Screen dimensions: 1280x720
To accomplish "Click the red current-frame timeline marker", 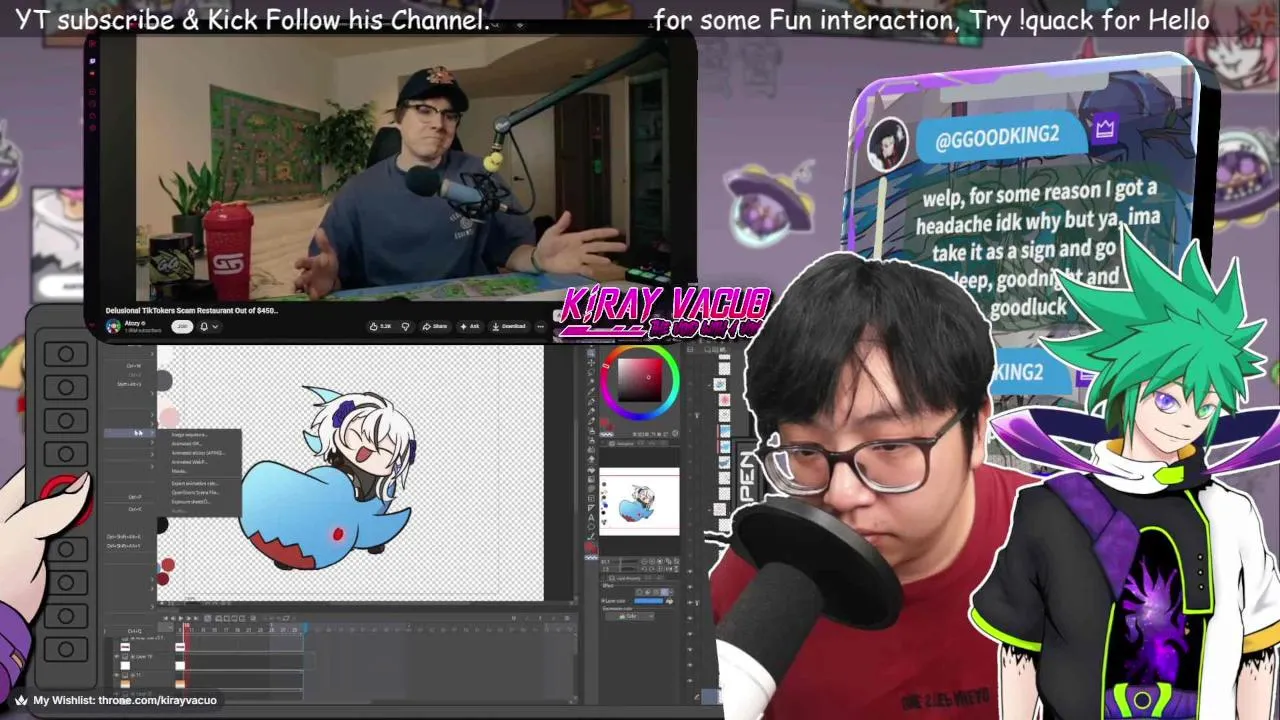I will tap(187, 625).
